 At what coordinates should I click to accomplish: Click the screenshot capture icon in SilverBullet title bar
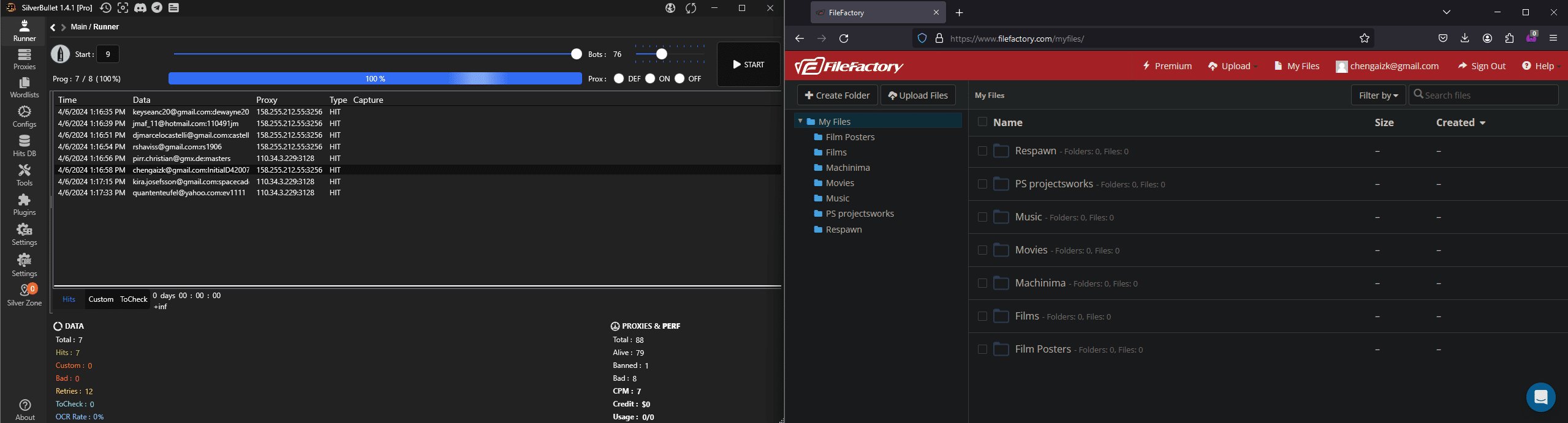[123, 8]
